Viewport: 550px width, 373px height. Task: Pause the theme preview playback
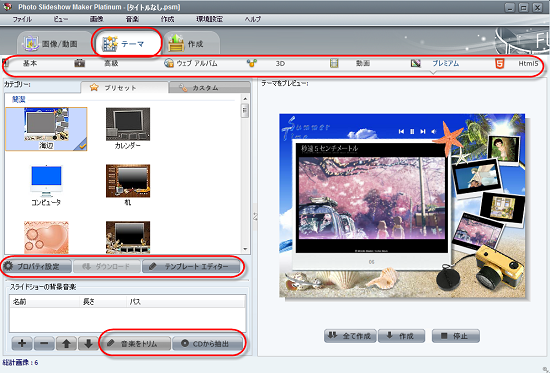pos(412,131)
